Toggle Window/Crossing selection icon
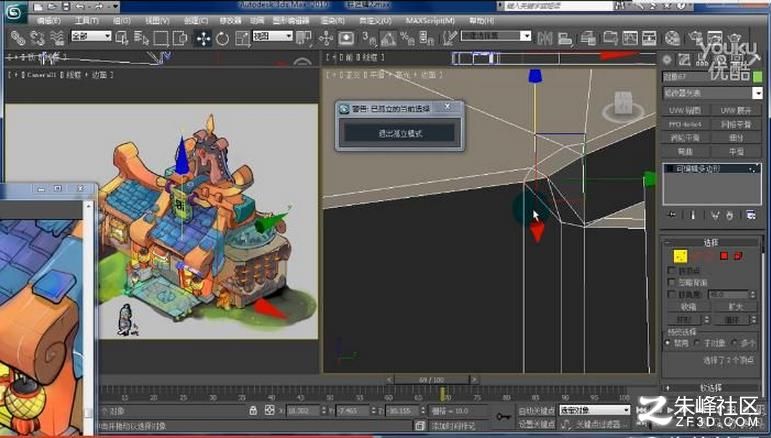771x438 pixels. (180, 38)
